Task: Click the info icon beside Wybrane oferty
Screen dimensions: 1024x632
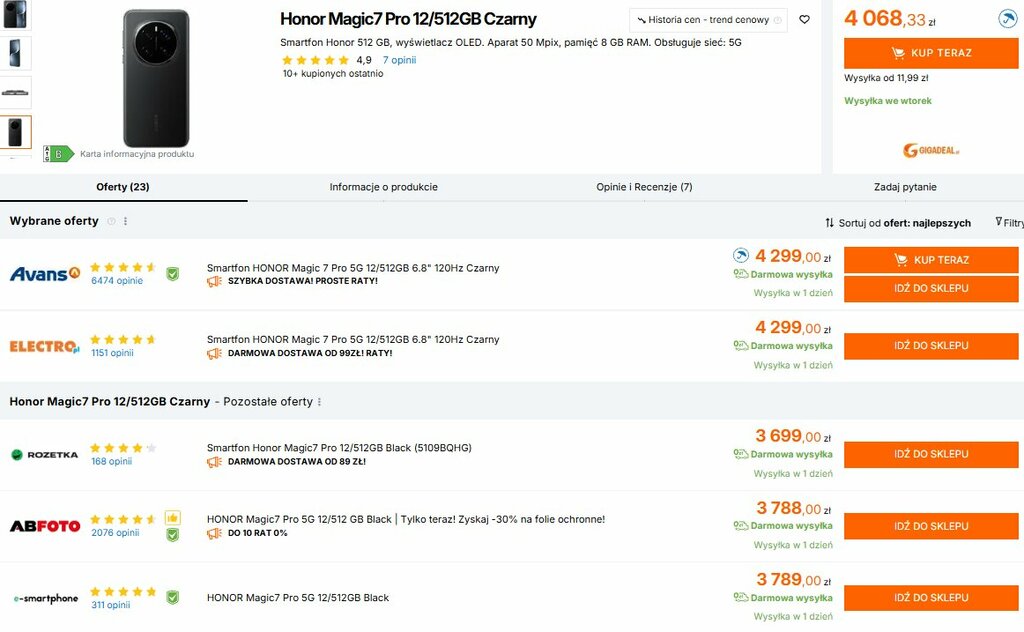Action: (x=111, y=221)
